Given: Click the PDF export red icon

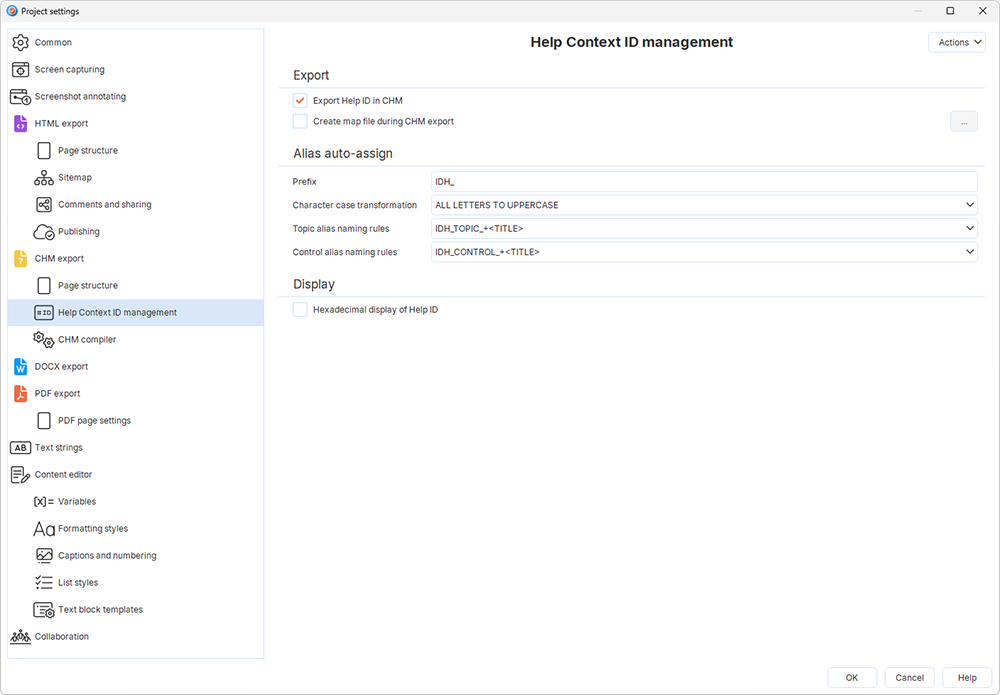Looking at the screenshot, I should 20,393.
